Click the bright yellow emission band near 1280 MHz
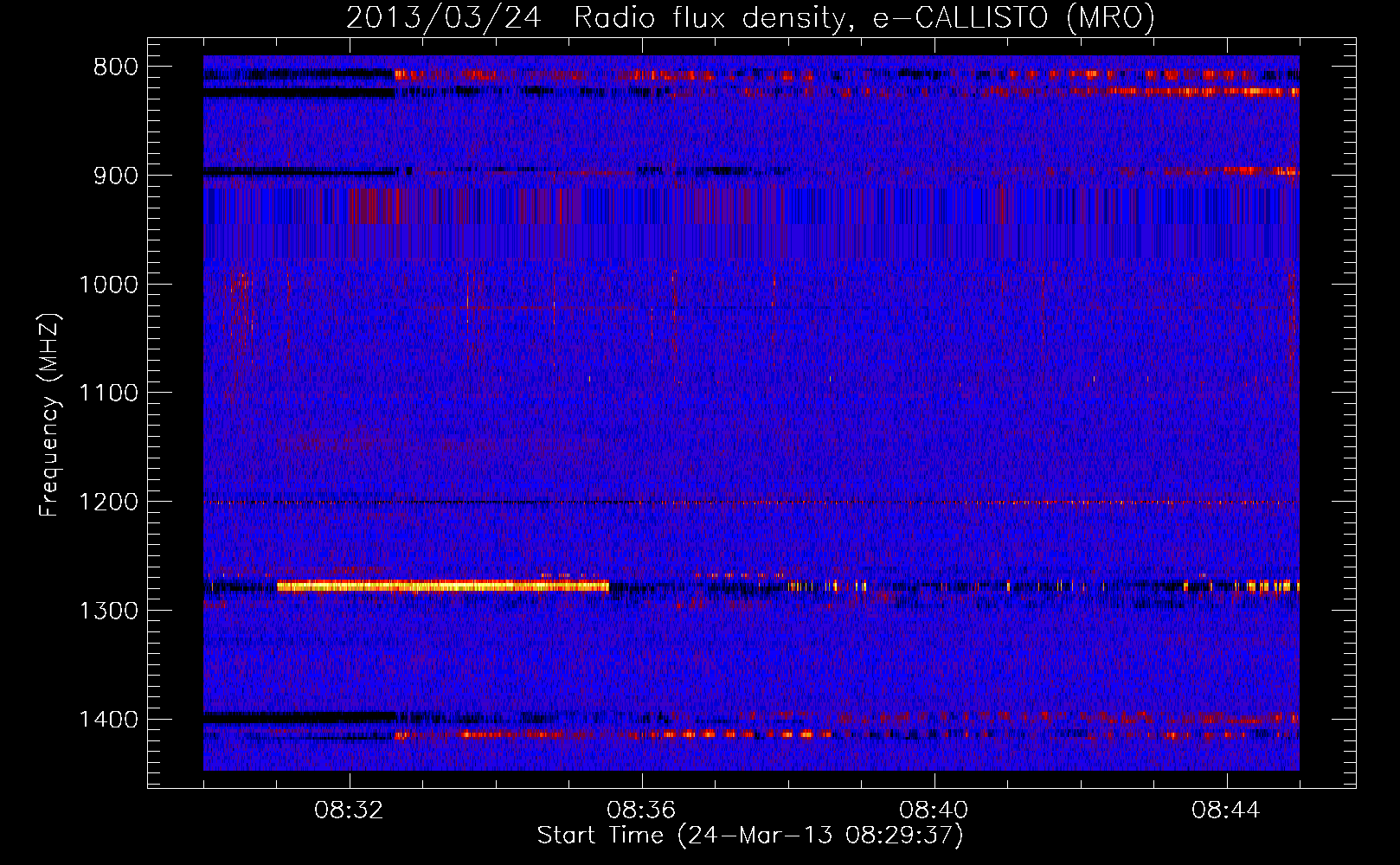1400x865 pixels. 443,586
